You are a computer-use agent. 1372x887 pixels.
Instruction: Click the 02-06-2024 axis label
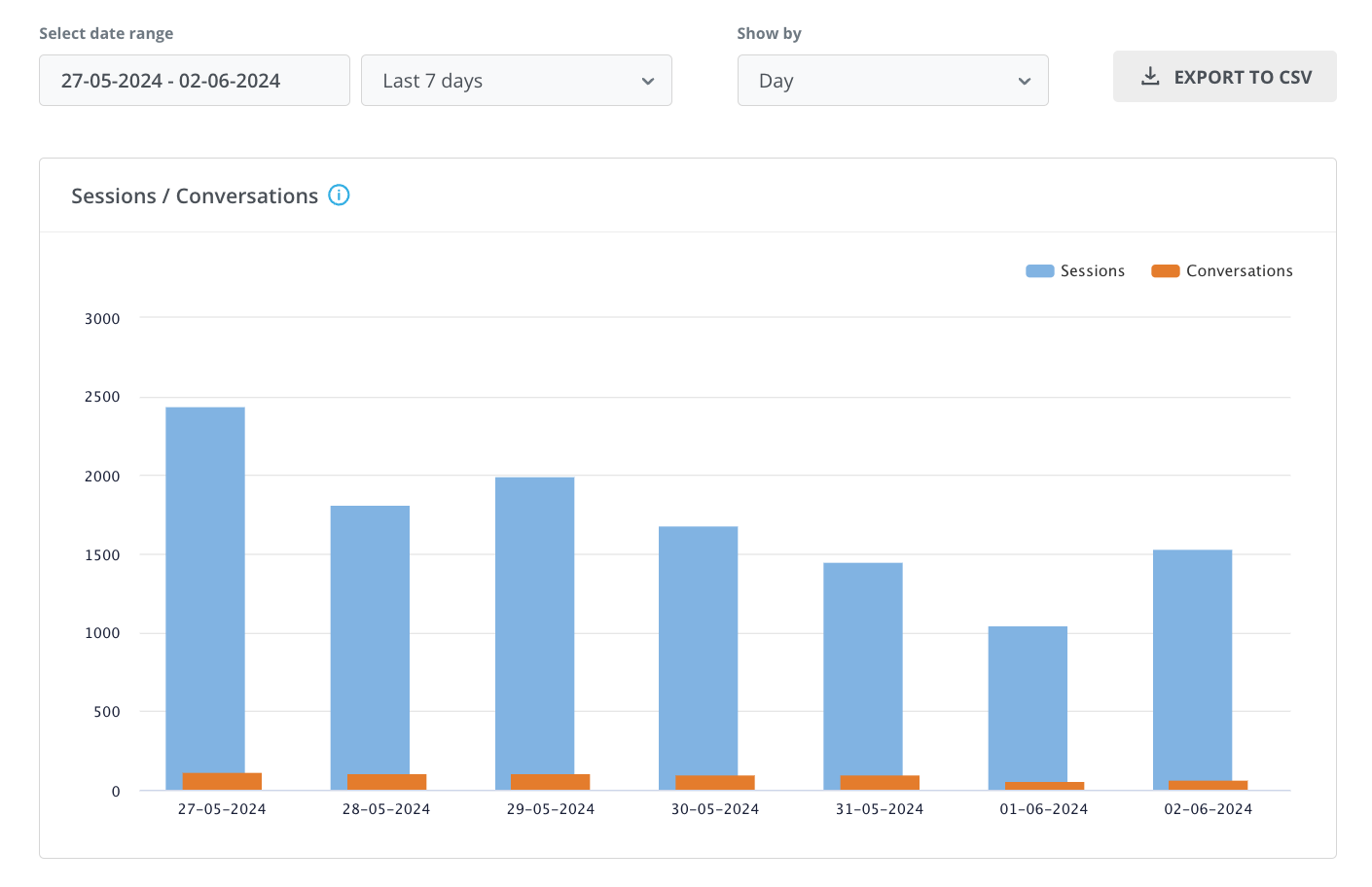coord(1209,809)
